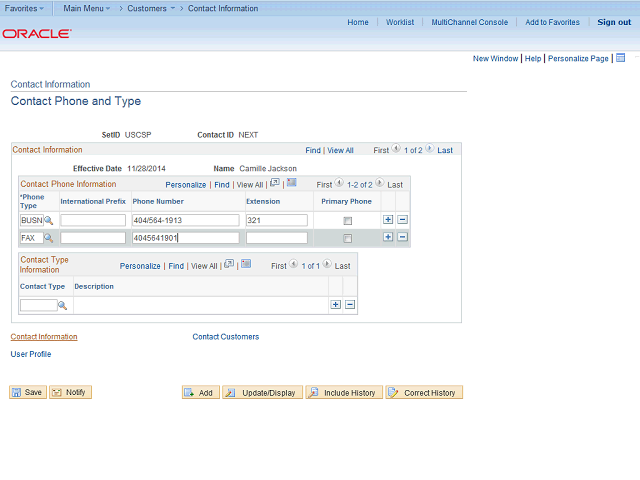Screen dimensions: 640x480
Task: Click Contact Information link at page bottom
Action: click(x=44, y=337)
